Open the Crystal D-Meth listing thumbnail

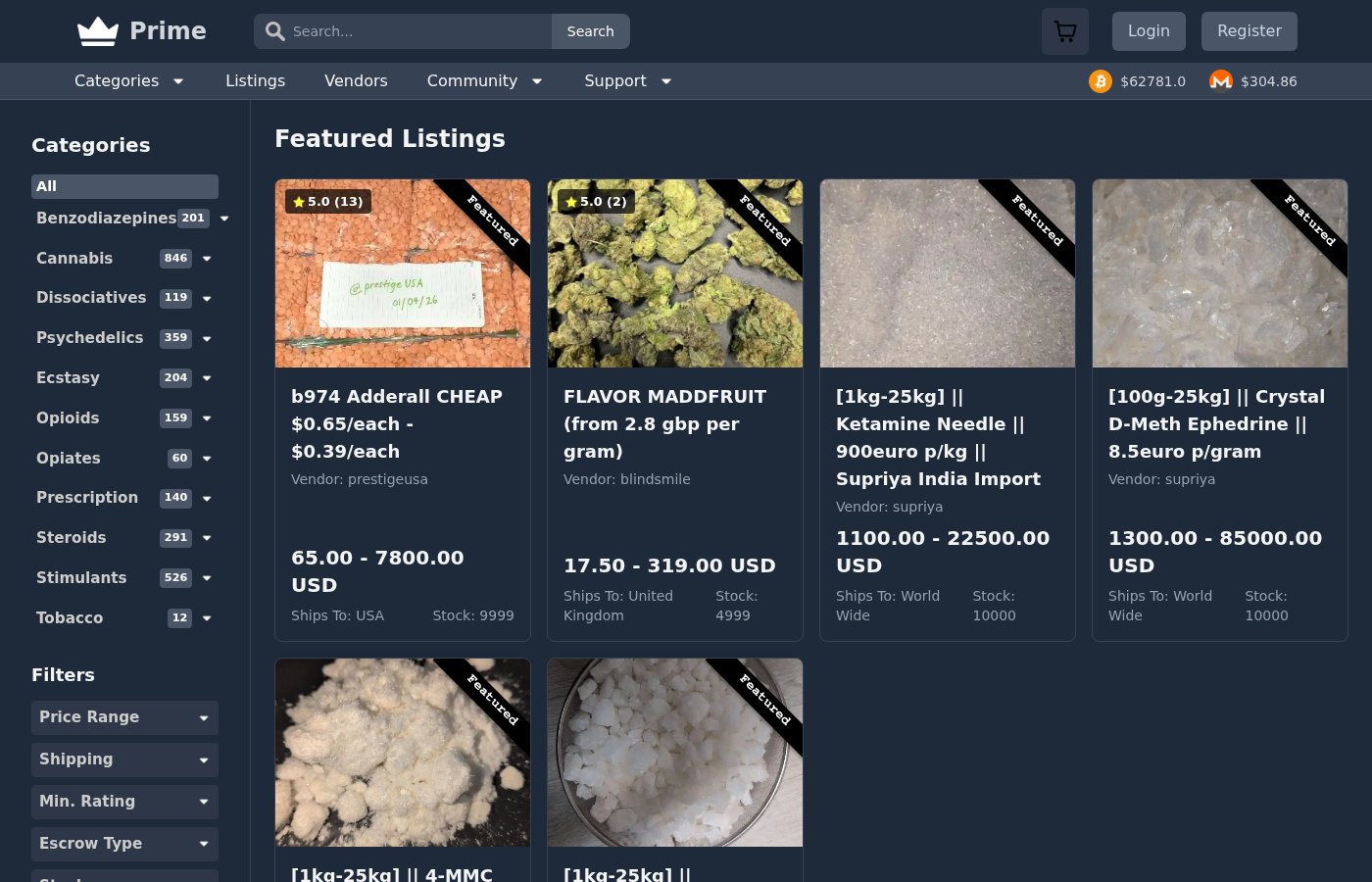(x=1220, y=273)
